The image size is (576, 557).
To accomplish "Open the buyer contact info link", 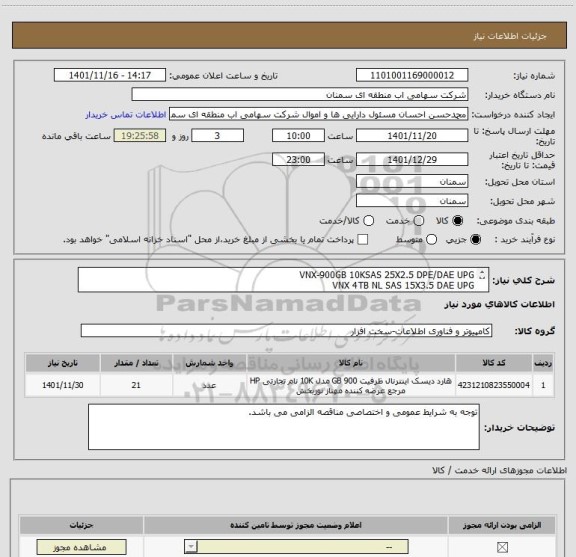I will pyautogui.click(x=126, y=115).
